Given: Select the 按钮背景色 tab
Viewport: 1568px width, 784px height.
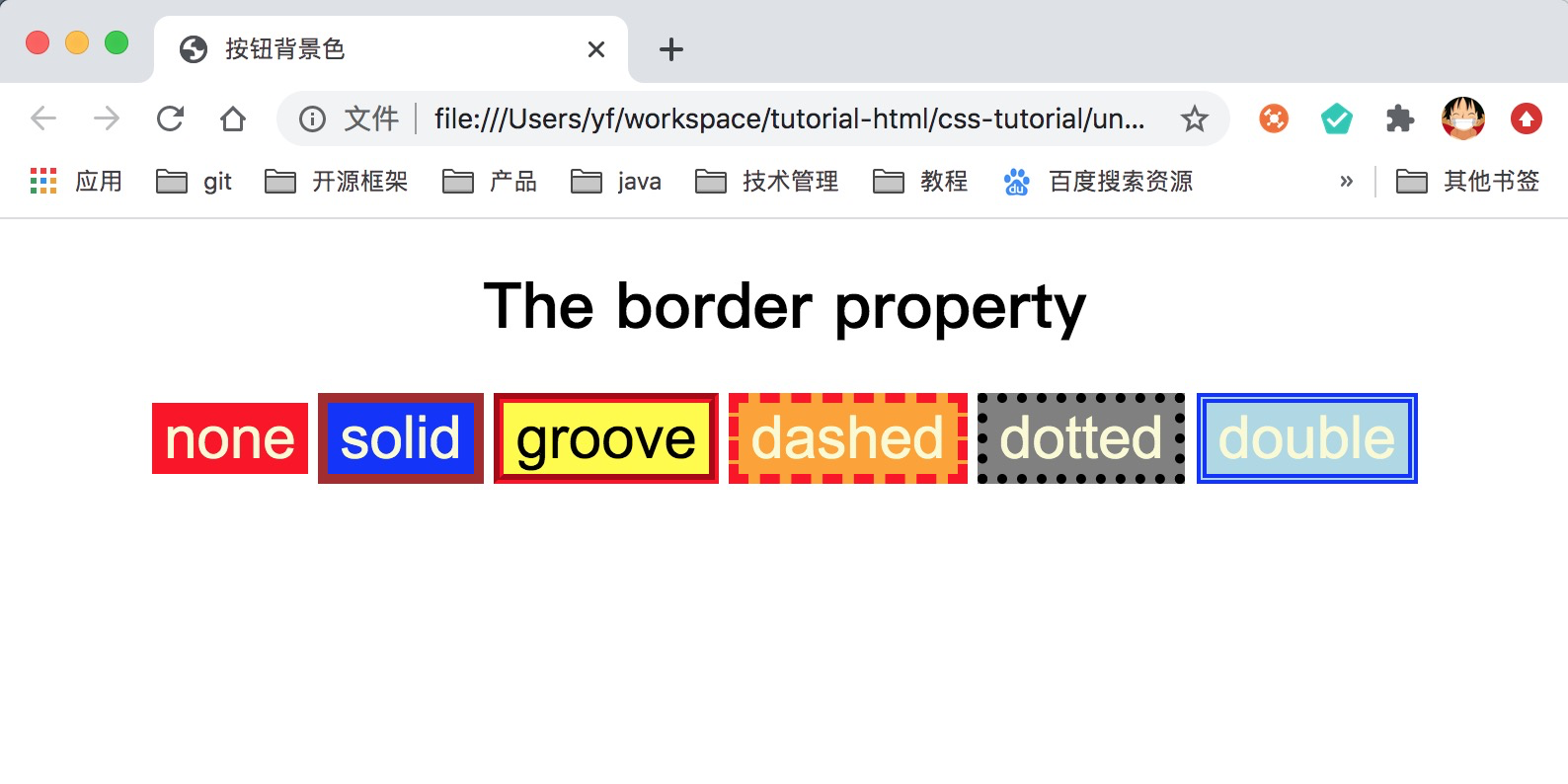Looking at the screenshot, I should click(x=391, y=49).
